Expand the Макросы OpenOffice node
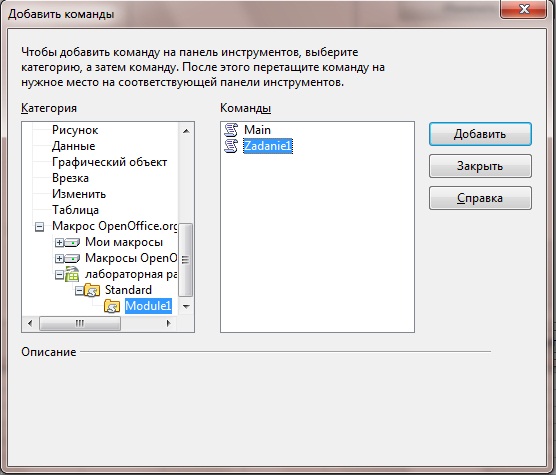556x475 pixels. pos(59,258)
